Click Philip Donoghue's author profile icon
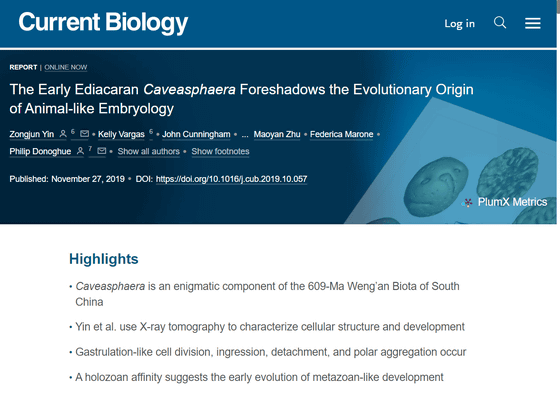This screenshot has height=420, width=560. coord(80,151)
